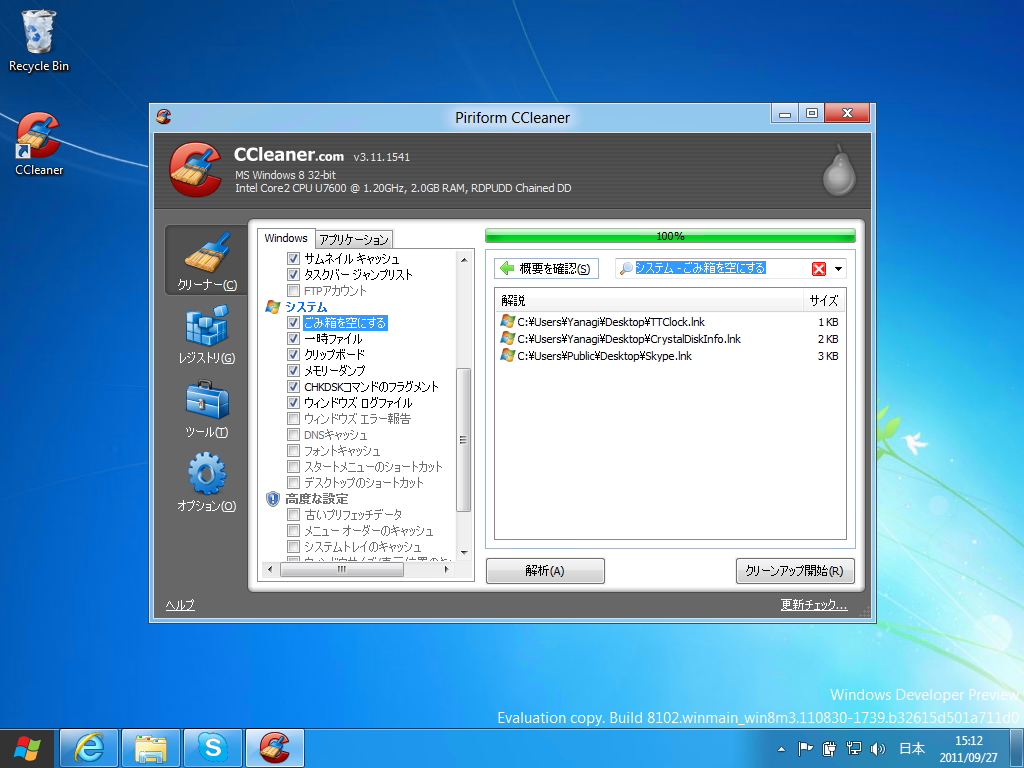
Task: Click the green 100% progress bar
Action: [668, 236]
